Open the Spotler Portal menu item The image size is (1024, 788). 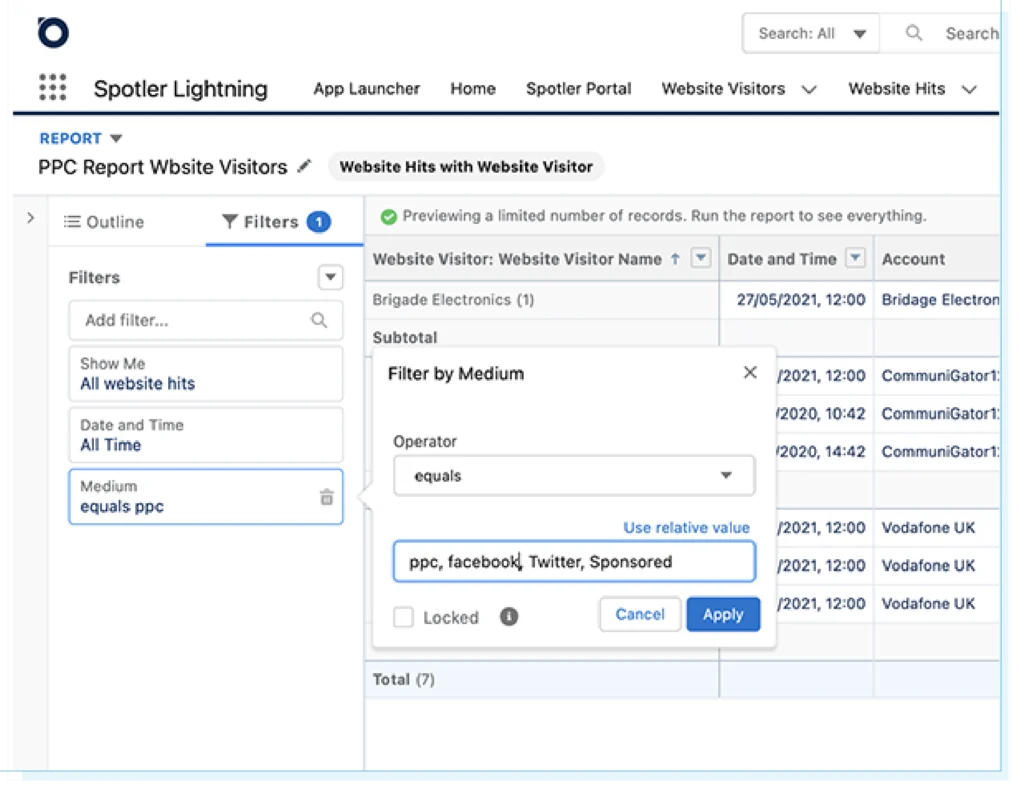(x=578, y=88)
